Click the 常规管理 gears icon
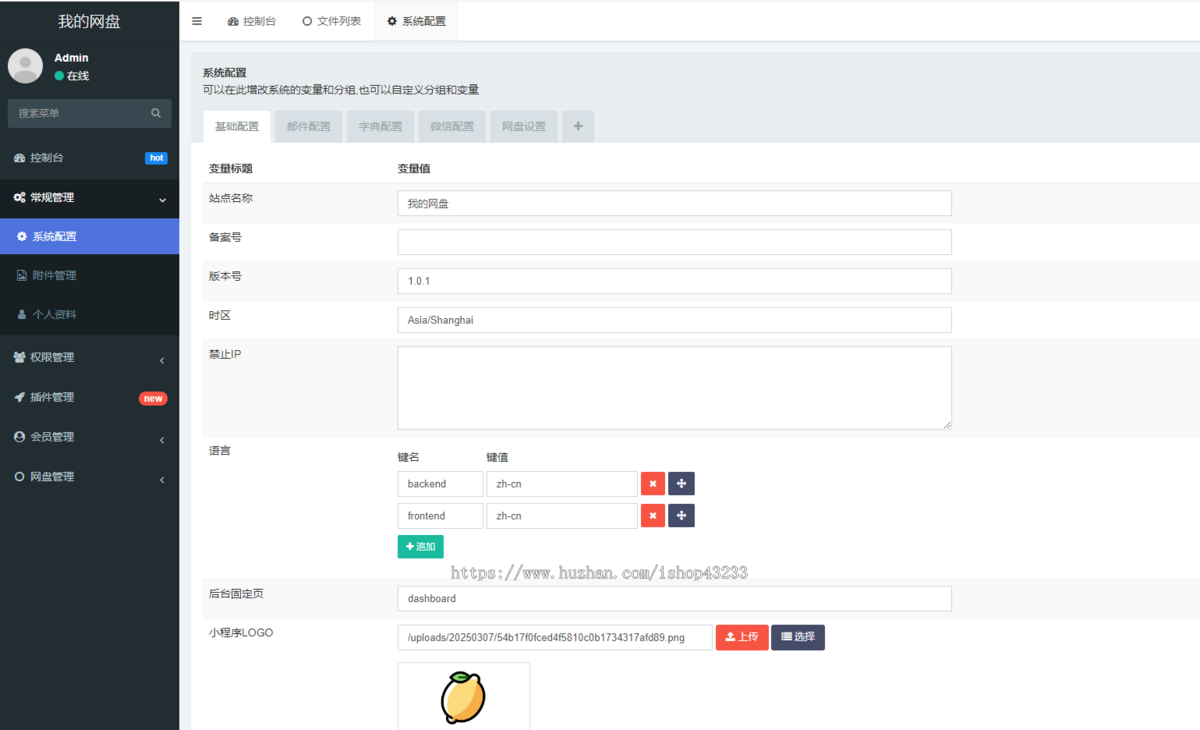The width and height of the screenshot is (1200, 730). pos(19,198)
